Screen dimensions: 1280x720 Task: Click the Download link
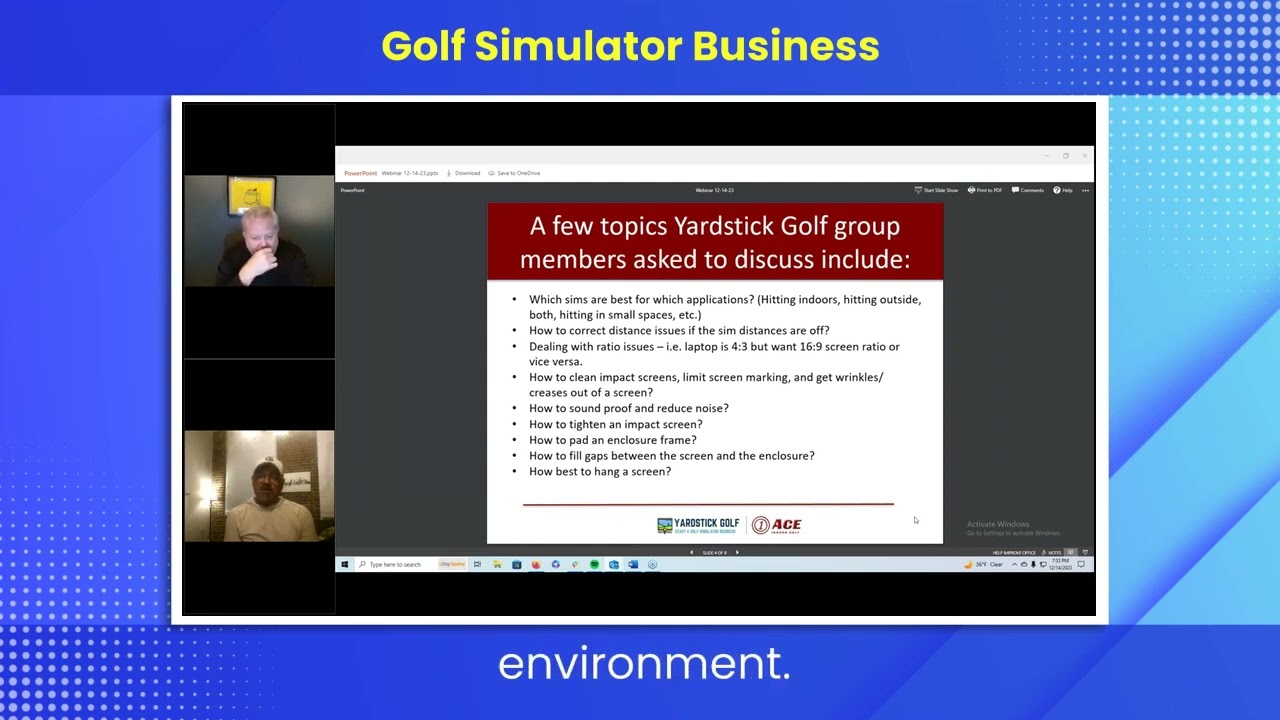463,173
